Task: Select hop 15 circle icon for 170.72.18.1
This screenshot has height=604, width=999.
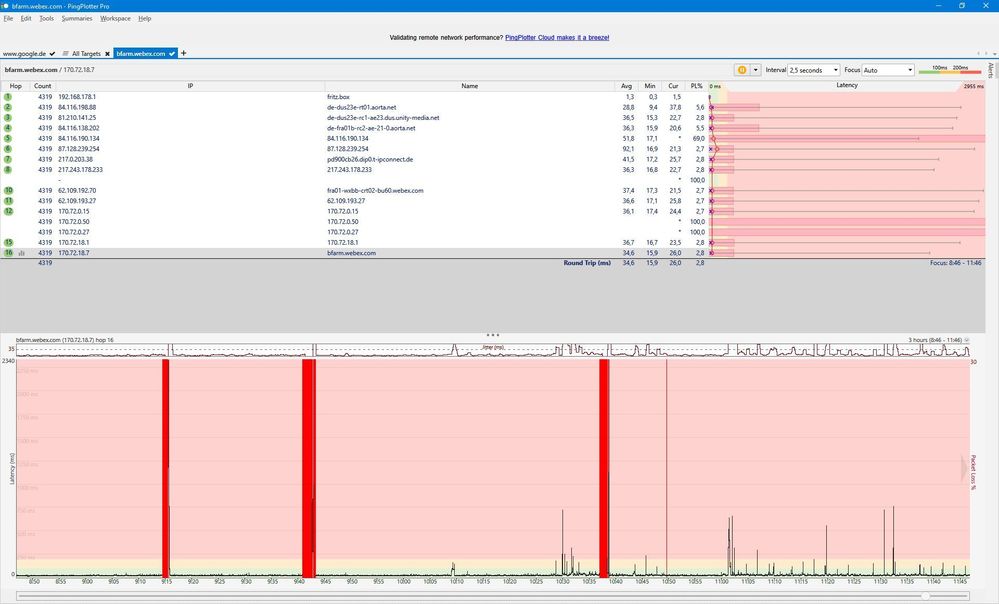Action: tap(8, 242)
